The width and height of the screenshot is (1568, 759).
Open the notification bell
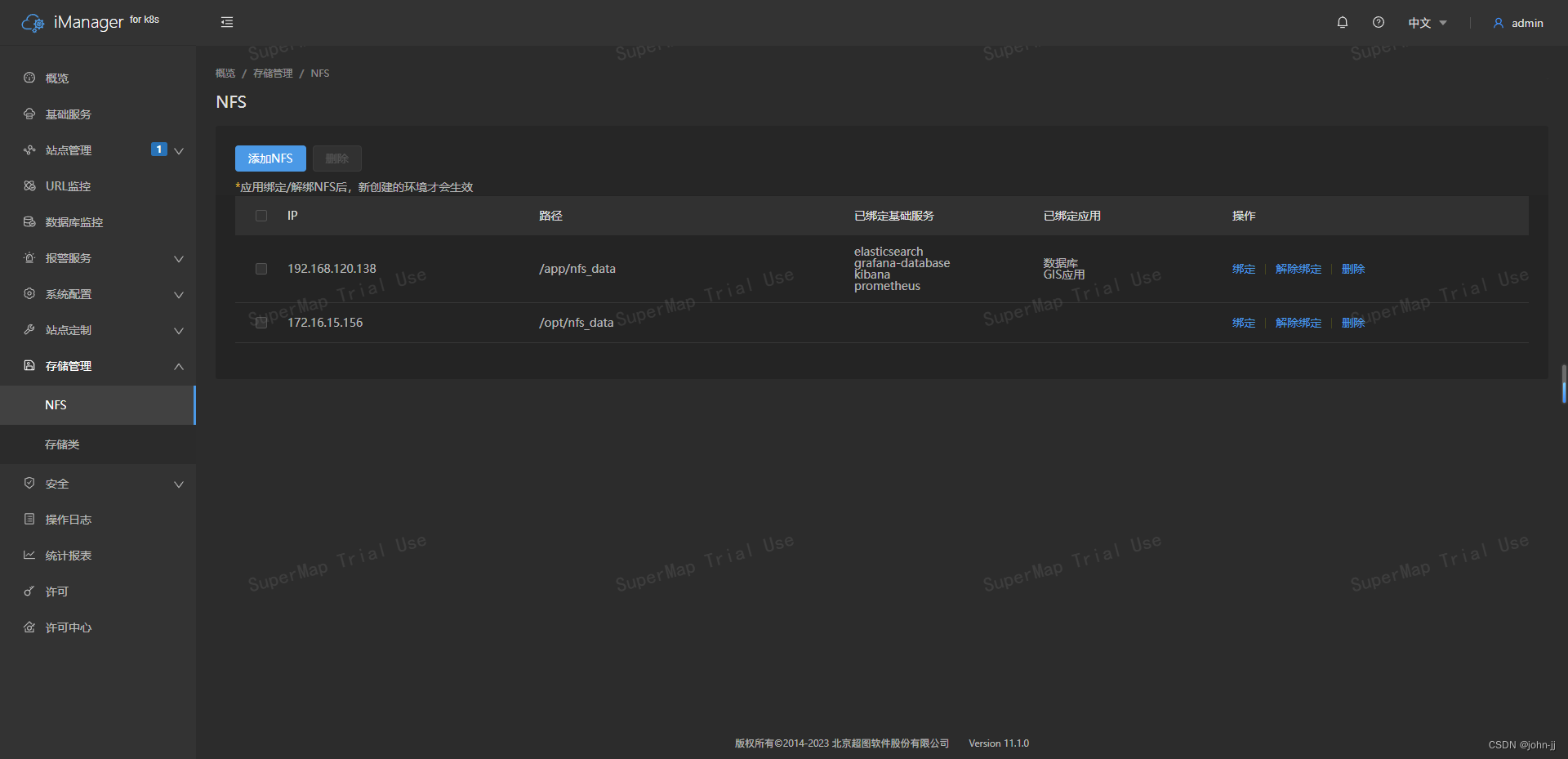tap(1342, 22)
